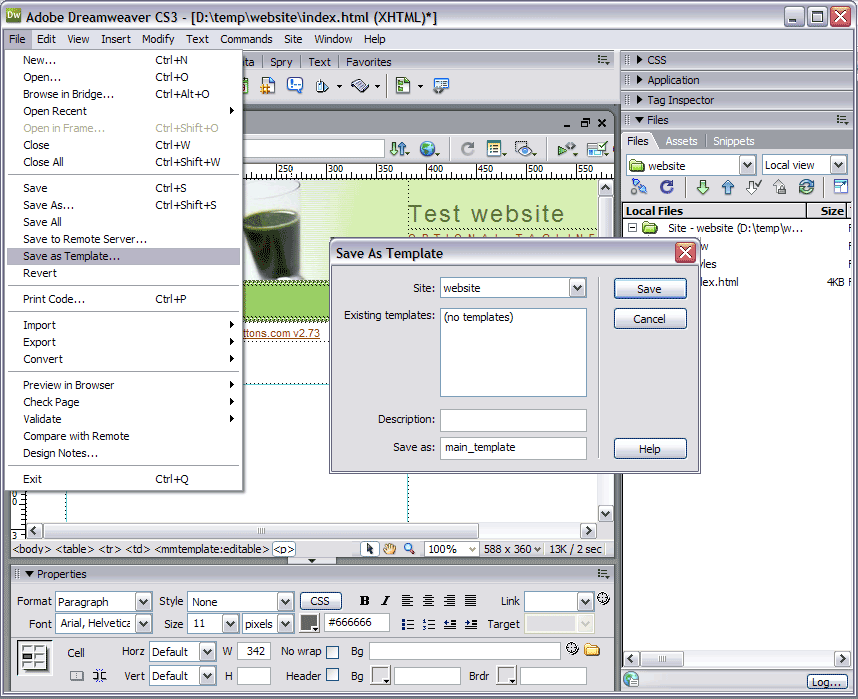Screen dimensions: 858x699
Task: Open the Format Paragraph dropdown
Action: click(143, 602)
